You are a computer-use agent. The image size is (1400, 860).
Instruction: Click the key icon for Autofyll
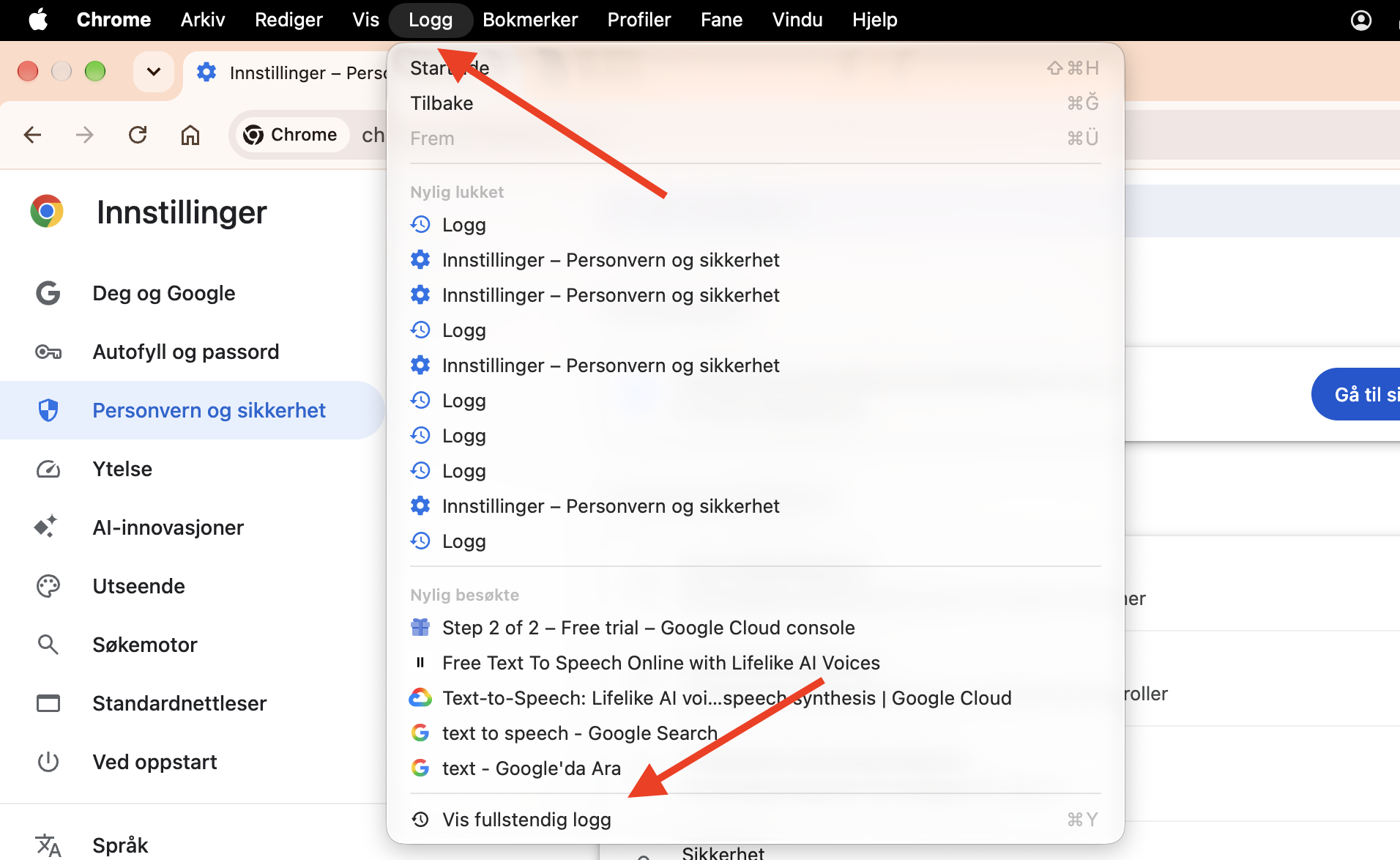point(48,352)
